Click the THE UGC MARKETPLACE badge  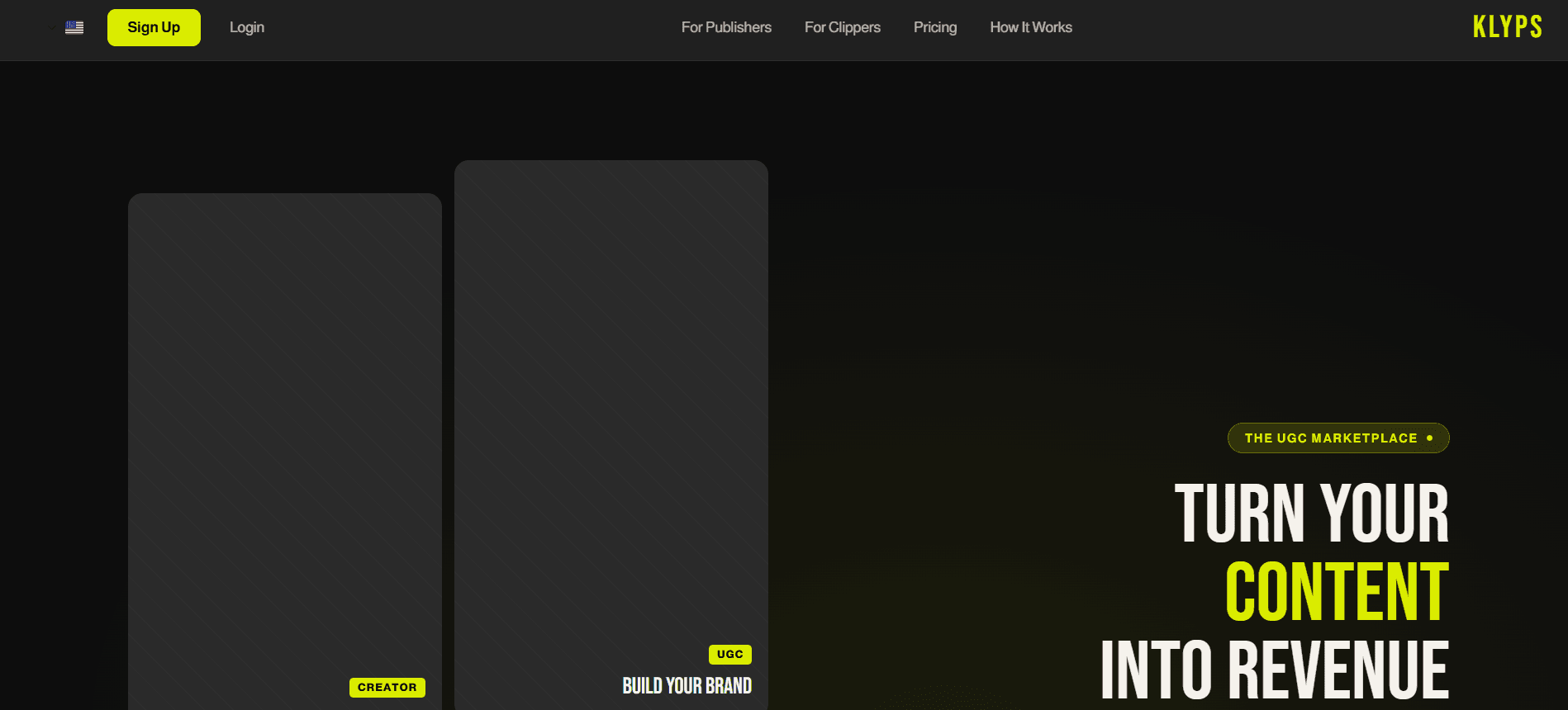[1338, 438]
